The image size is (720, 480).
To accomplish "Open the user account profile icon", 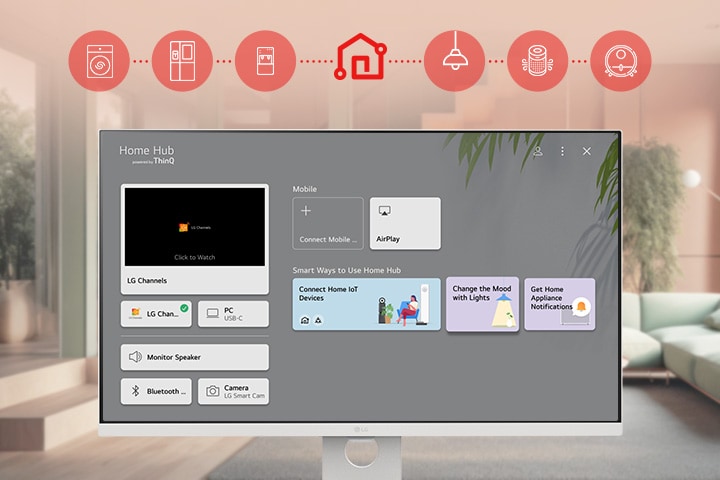I will tap(538, 151).
